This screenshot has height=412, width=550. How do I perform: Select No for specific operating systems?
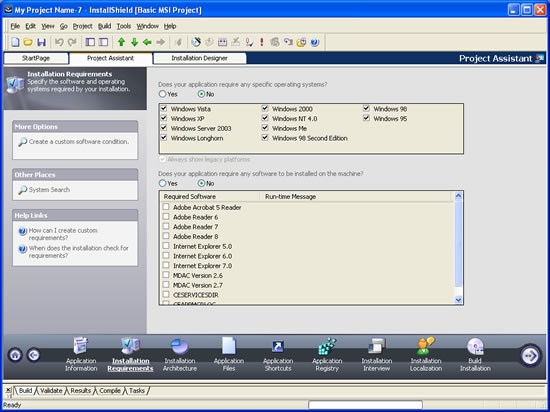(201, 94)
